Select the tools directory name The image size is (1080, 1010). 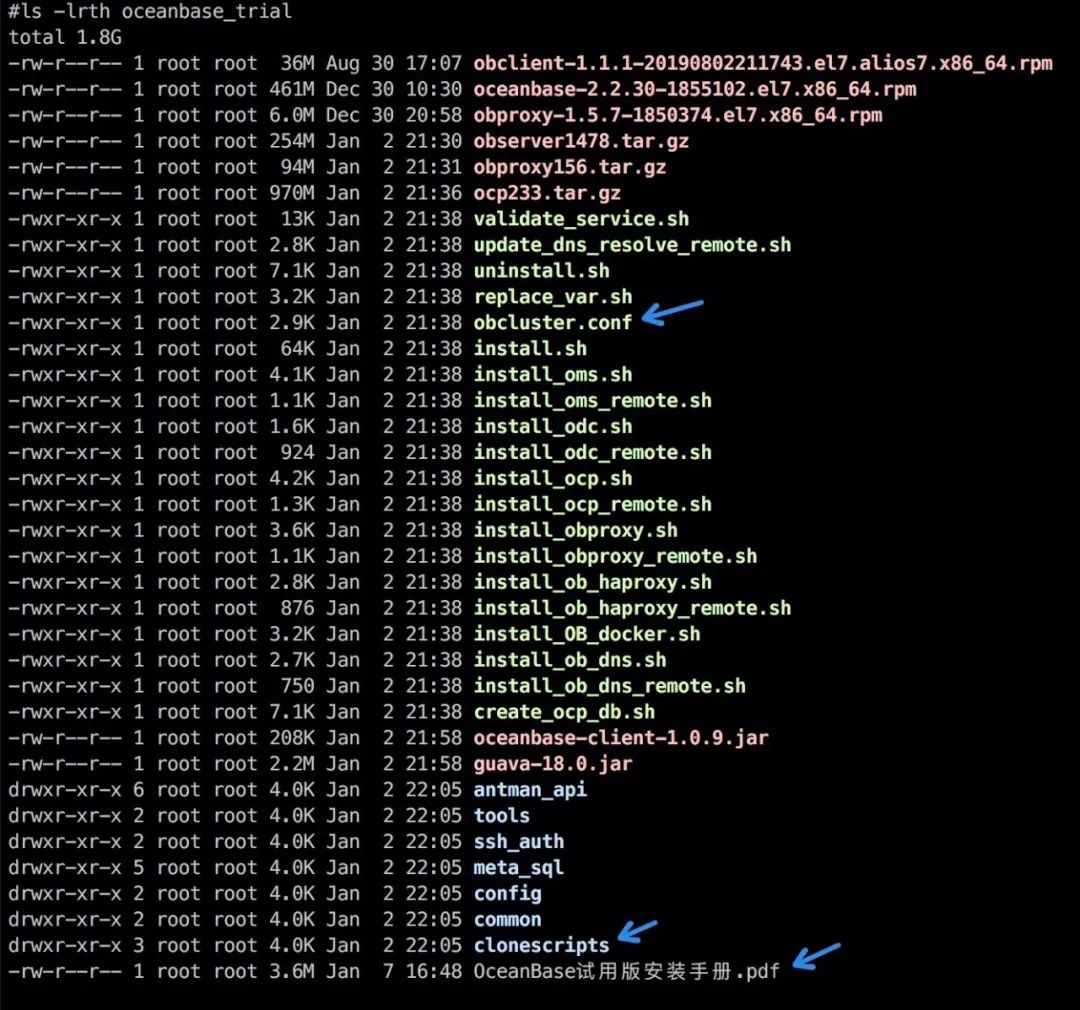pyautogui.click(x=501, y=816)
